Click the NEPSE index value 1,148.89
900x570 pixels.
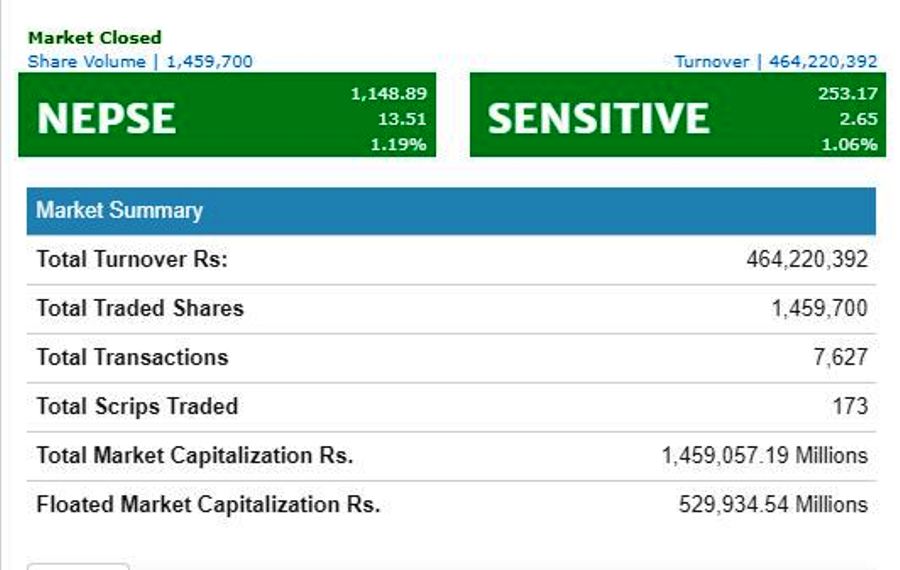388,94
